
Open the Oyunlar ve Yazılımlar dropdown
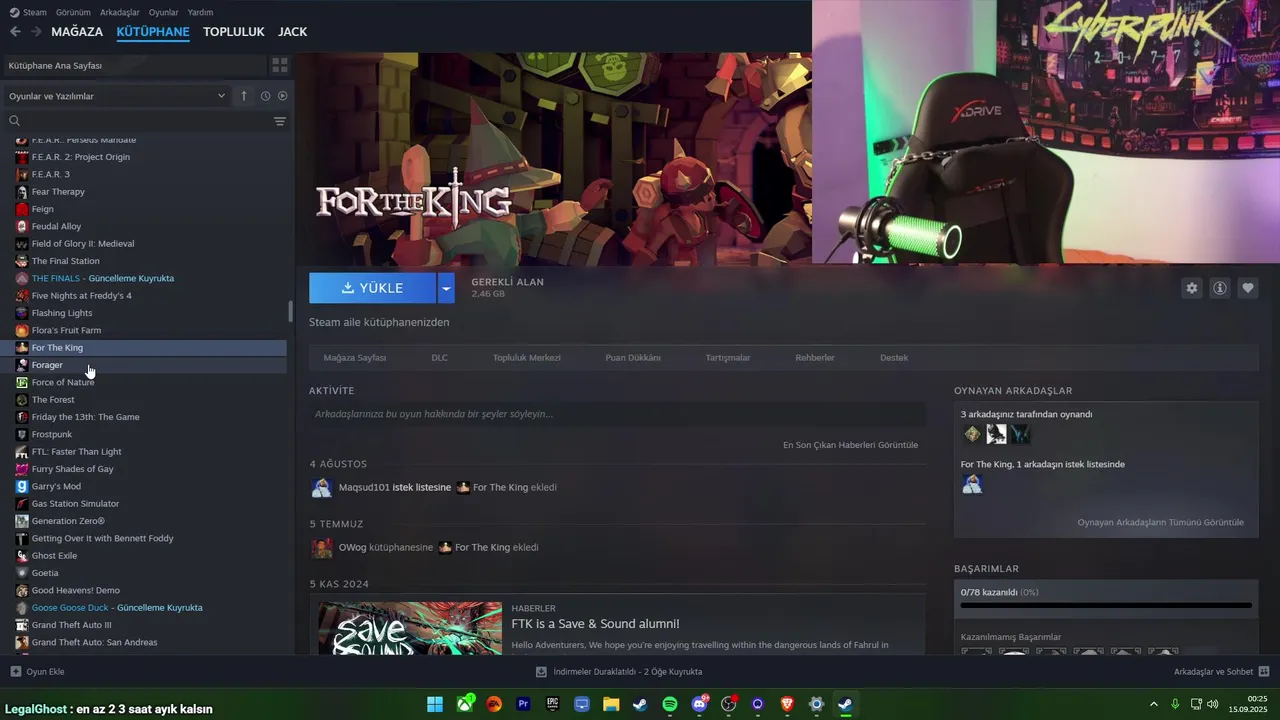click(117, 96)
